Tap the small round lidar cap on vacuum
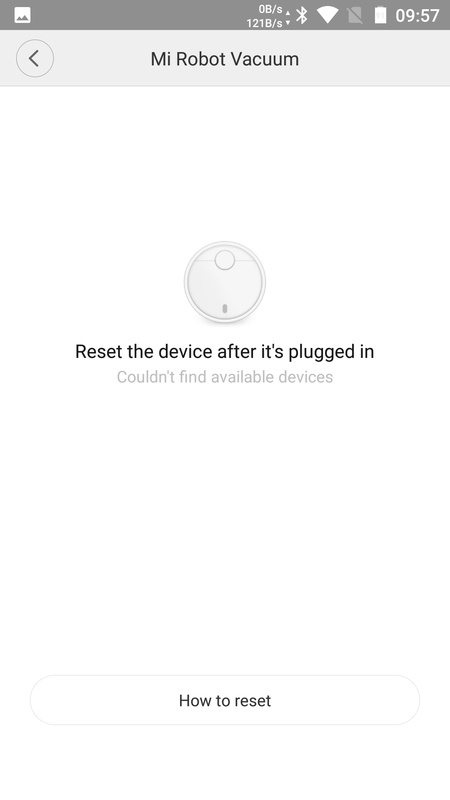The image size is (450, 800). 224,260
